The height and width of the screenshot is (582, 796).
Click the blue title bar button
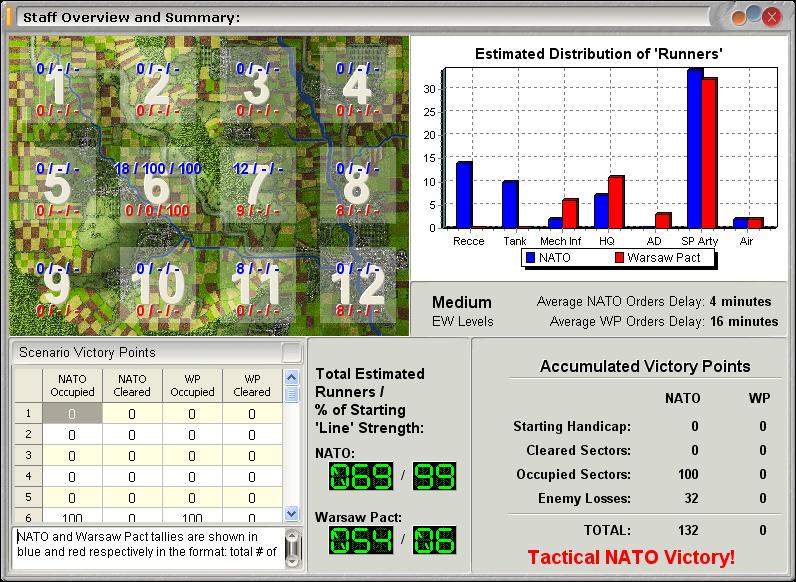(x=754, y=14)
